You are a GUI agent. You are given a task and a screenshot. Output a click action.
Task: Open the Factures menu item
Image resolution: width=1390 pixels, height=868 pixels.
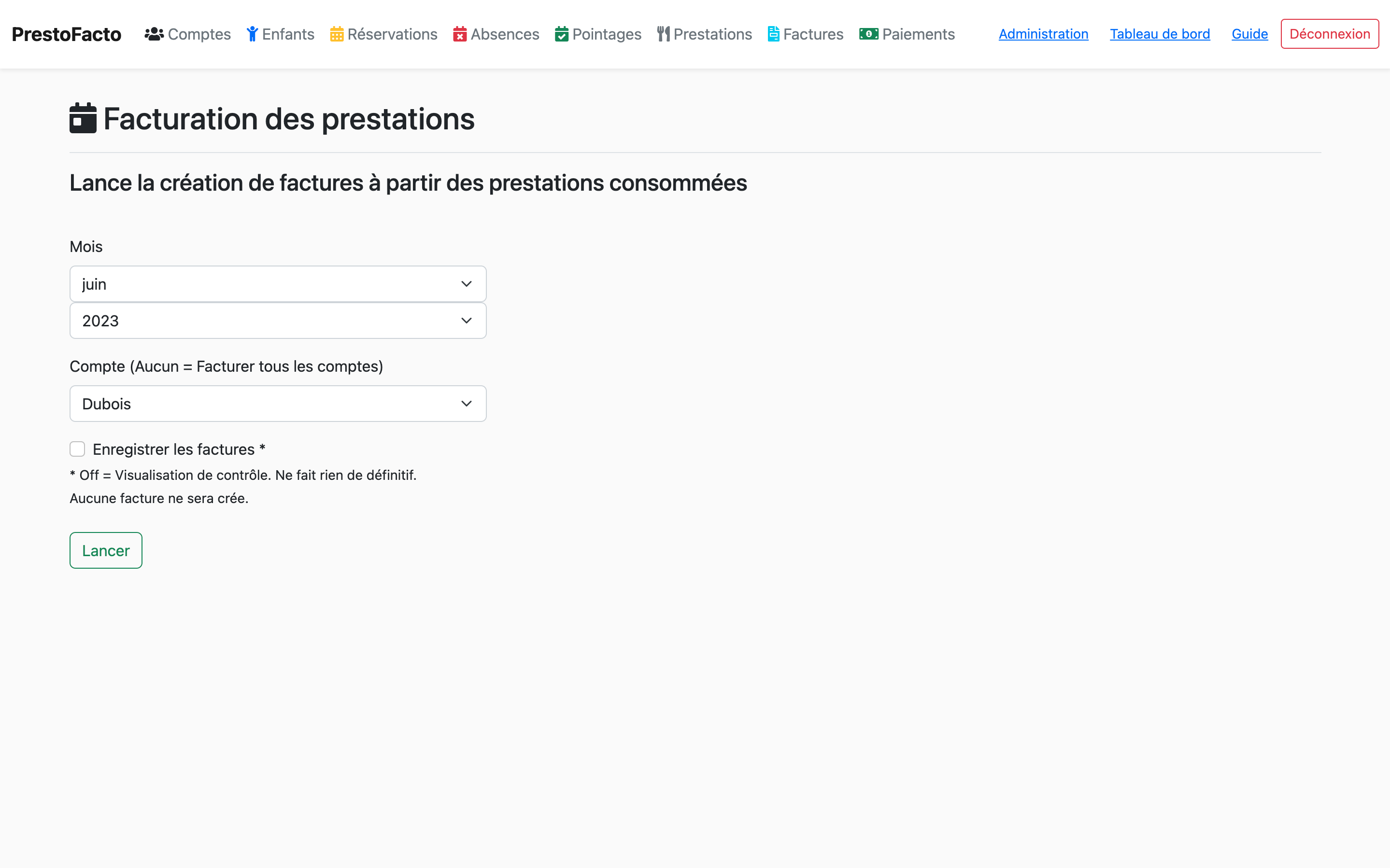click(x=813, y=34)
